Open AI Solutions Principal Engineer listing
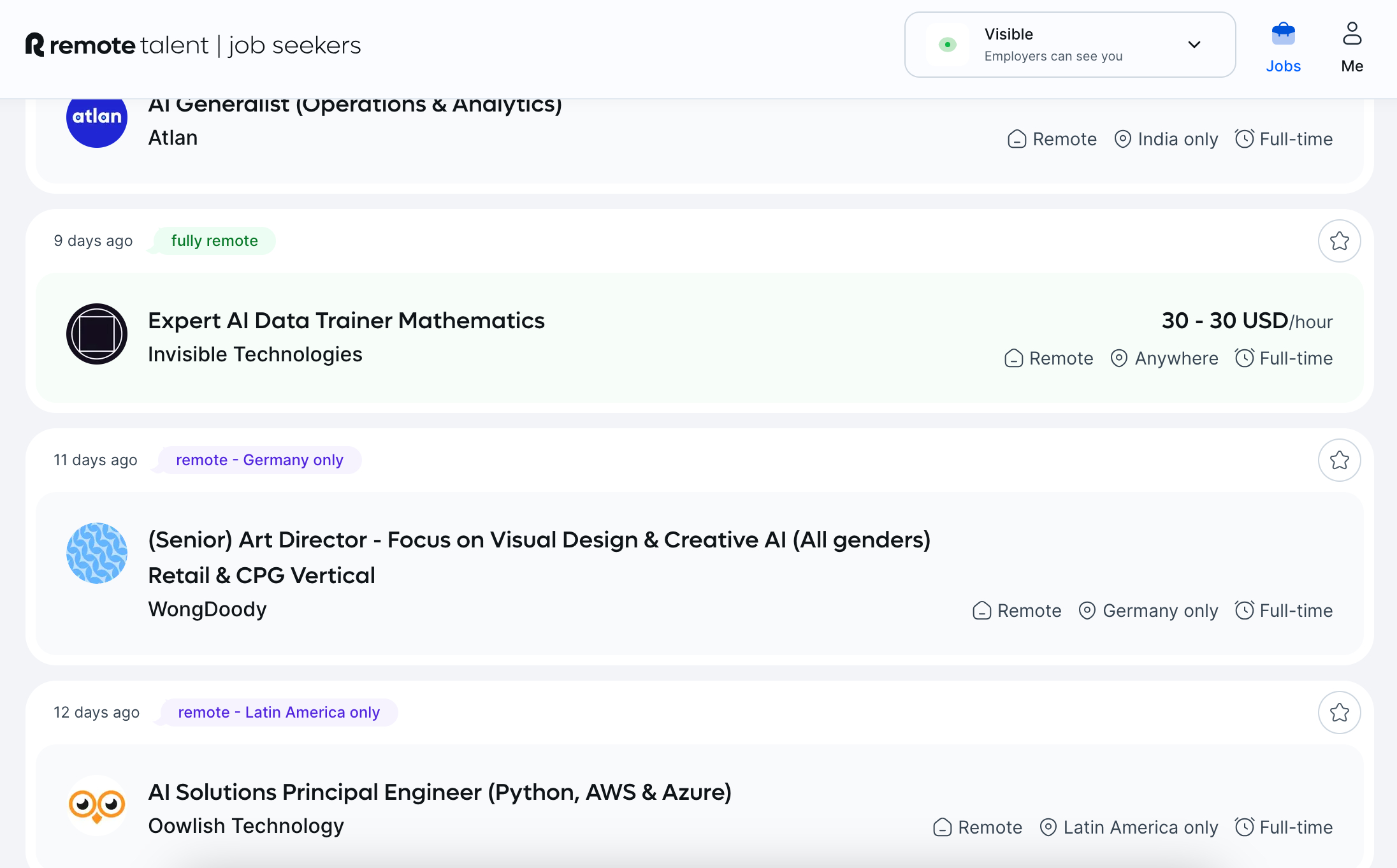 (x=440, y=792)
